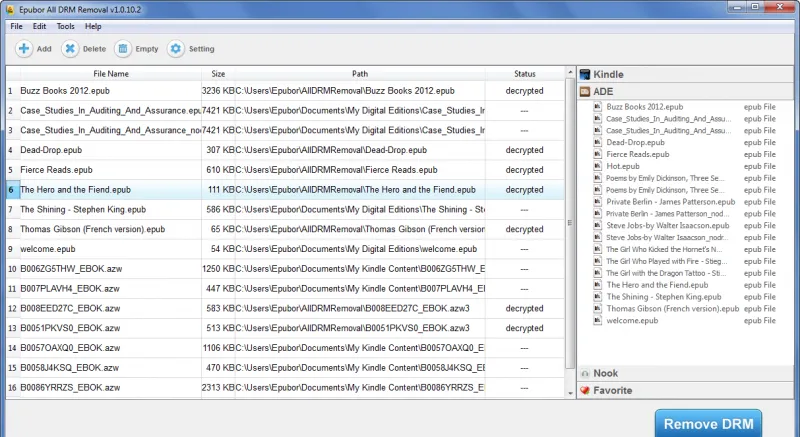
Task: Select B0058J4KSQ_EBOK.azw row
Action: pyautogui.click(x=285, y=368)
